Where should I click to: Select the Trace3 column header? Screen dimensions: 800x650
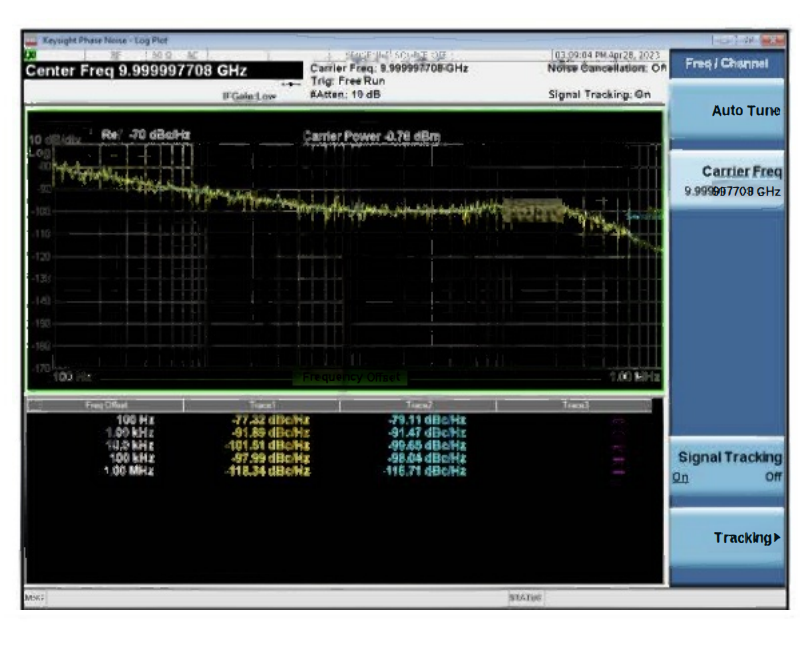(x=575, y=406)
